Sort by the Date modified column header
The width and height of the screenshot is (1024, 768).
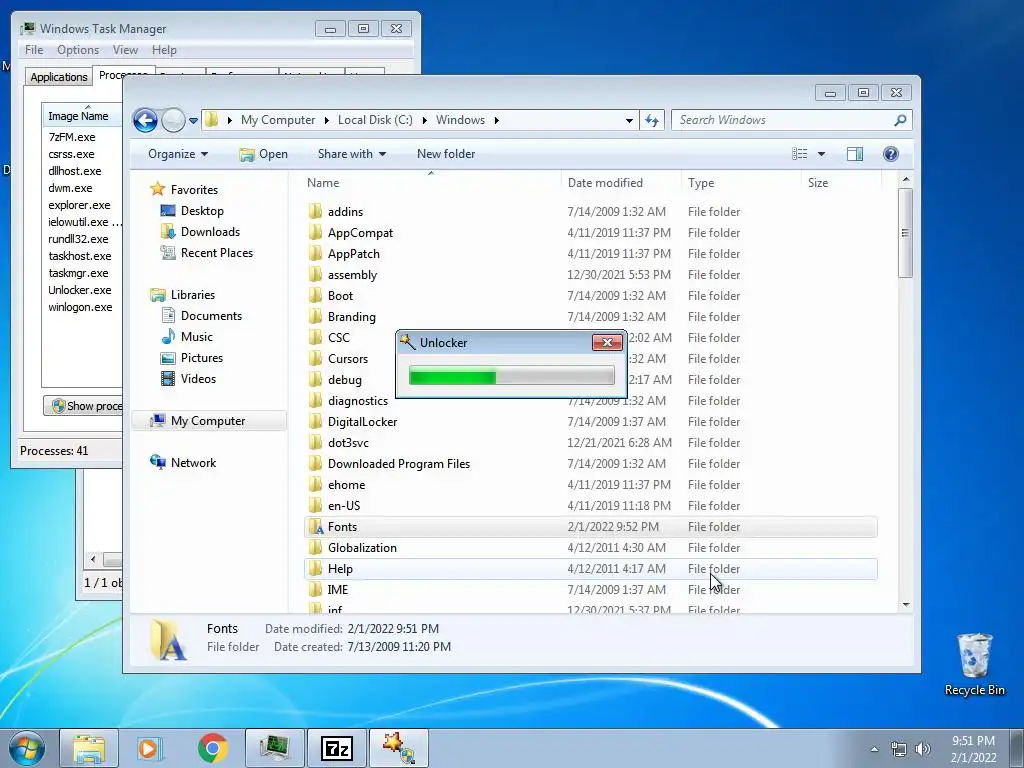[x=620, y=183]
